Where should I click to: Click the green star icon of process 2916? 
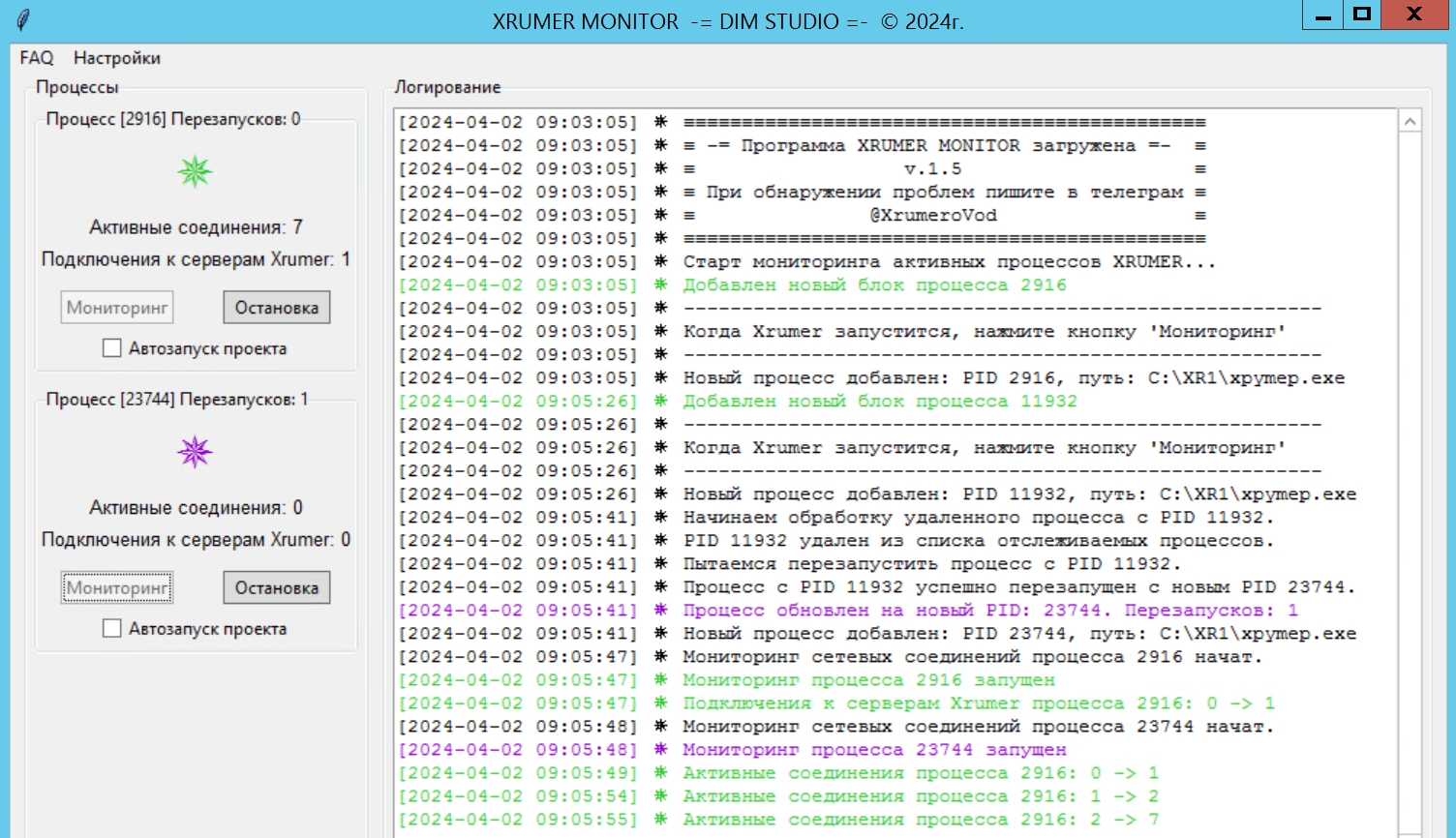pyautogui.click(x=195, y=172)
